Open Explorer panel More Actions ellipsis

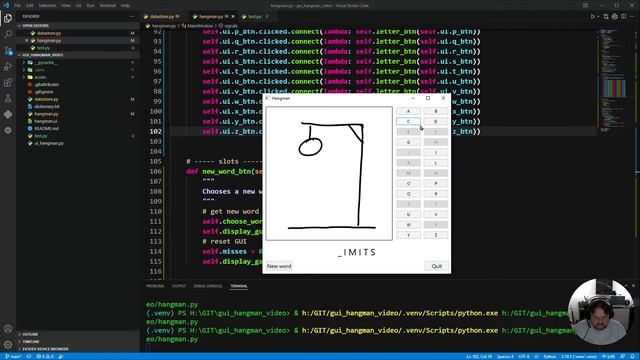[x=132, y=16]
